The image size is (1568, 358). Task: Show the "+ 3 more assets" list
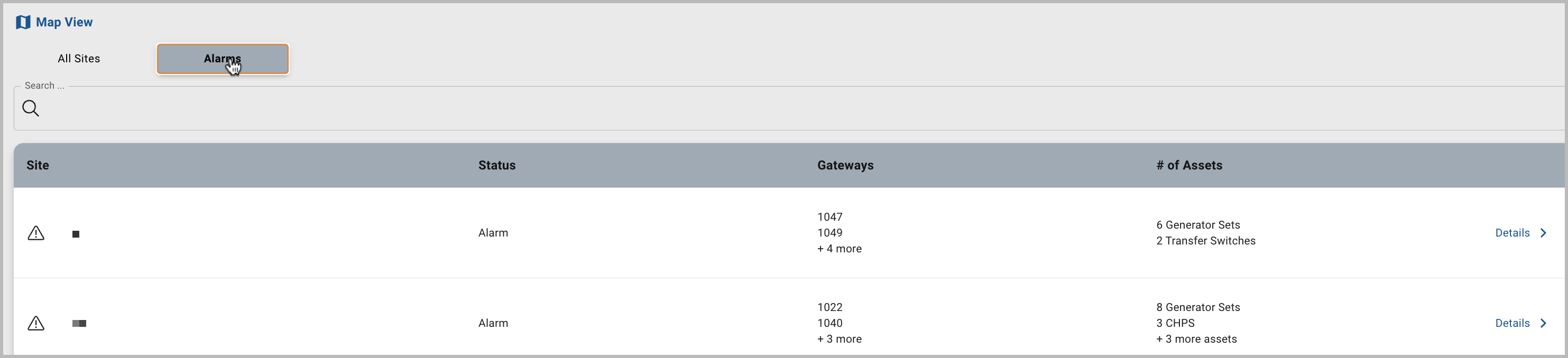coord(1196,339)
